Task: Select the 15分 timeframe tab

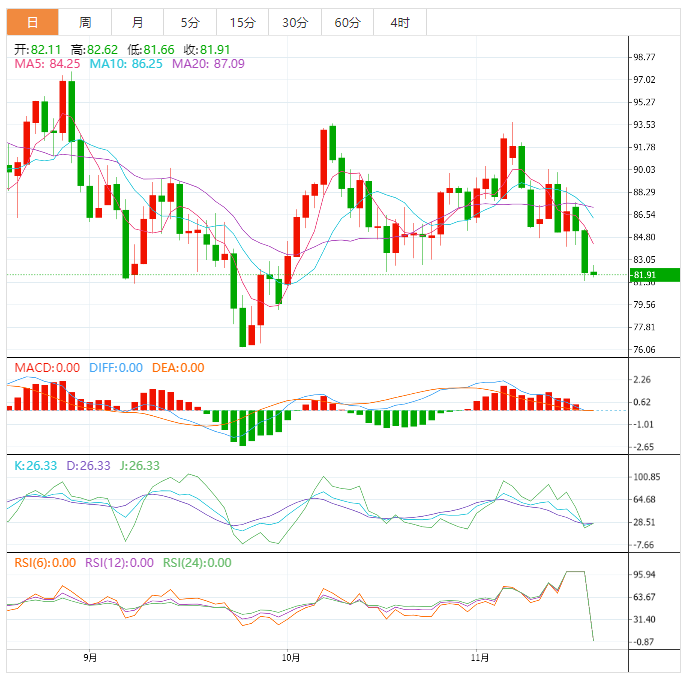Action: pos(242,22)
